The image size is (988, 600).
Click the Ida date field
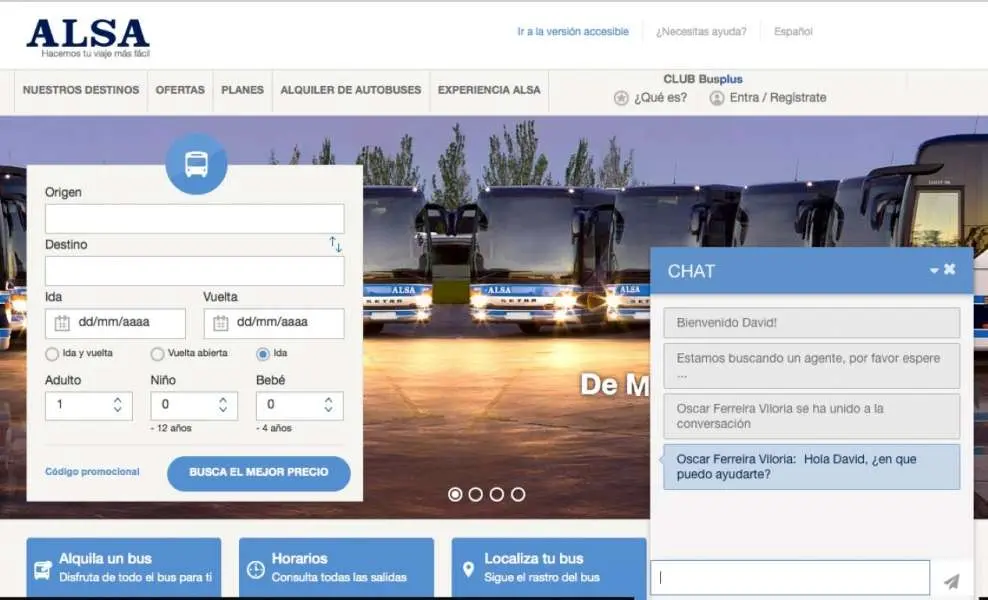click(115, 323)
